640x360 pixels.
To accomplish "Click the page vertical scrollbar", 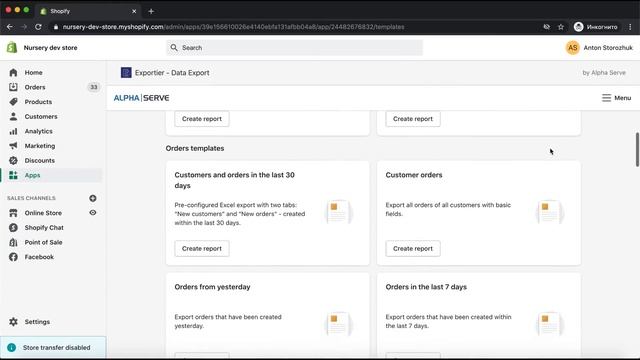I will click(637, 149).
